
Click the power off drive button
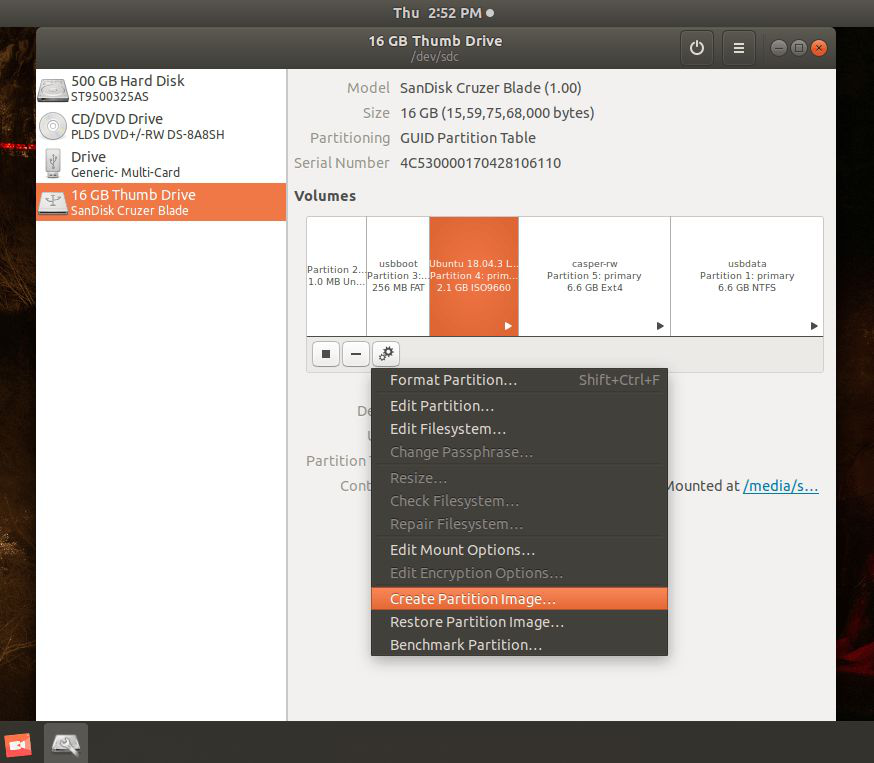697,48
